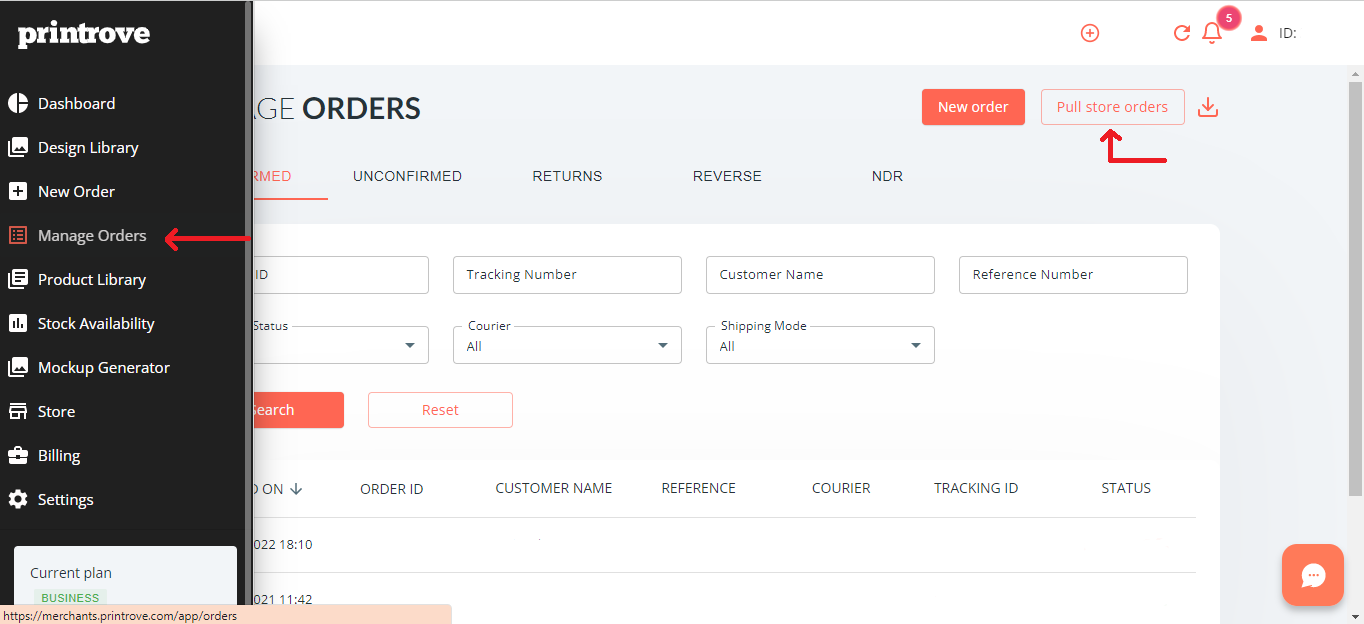The width and height of the screenshot is (1364, 624).
Task: Click the STATUS column header
Action: click(x=1126, y=488)
